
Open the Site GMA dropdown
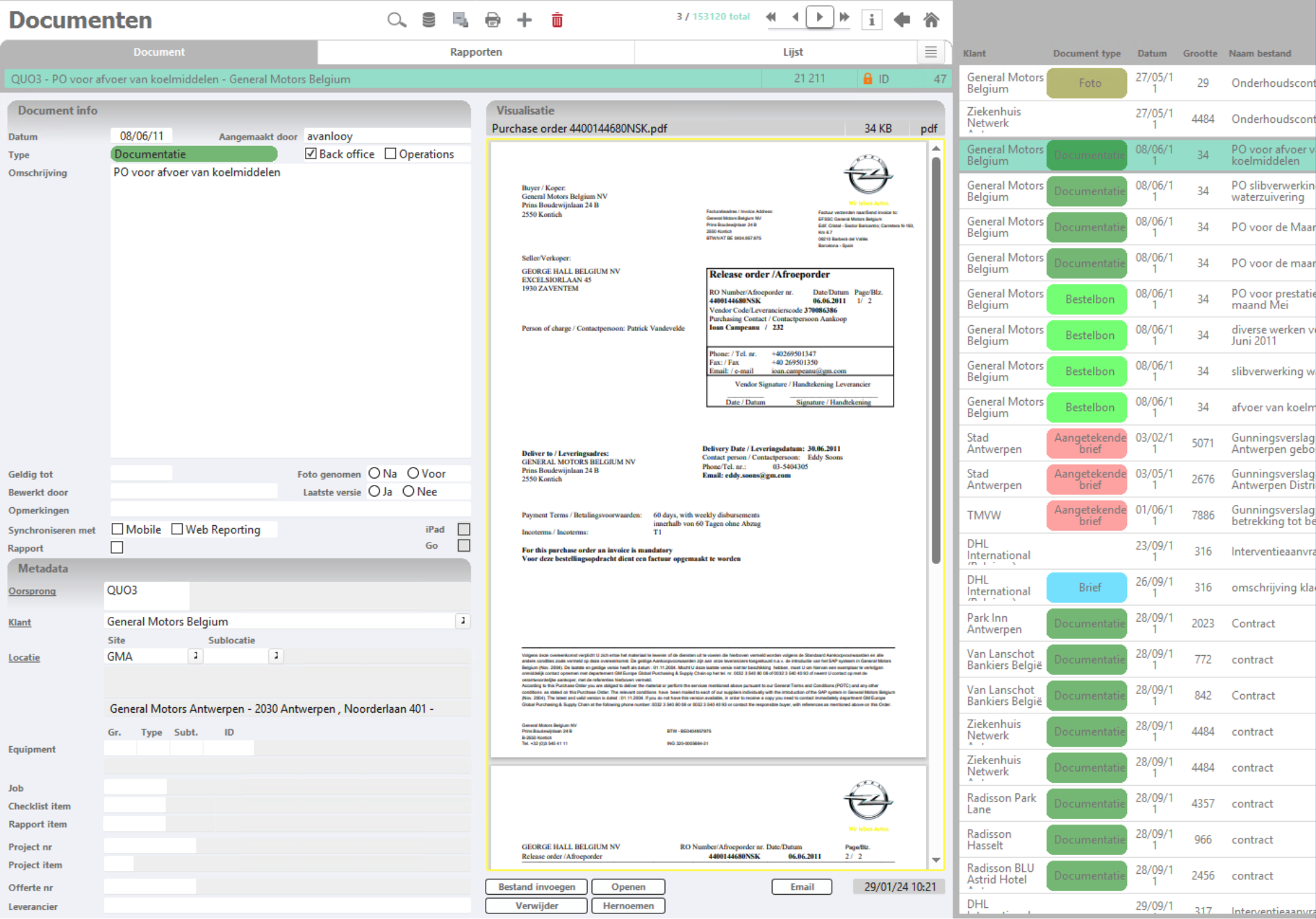pyautogui.click(x=195, y=656)
